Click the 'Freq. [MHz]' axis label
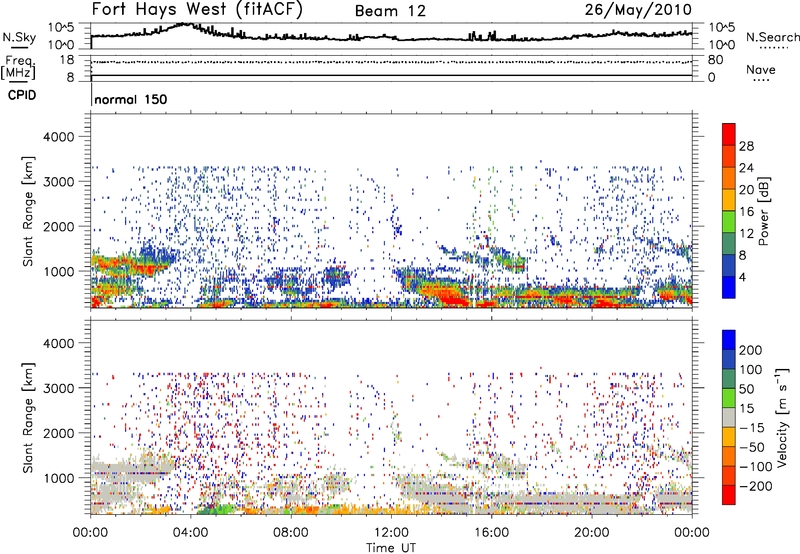This screenshot has width=800, height=554. 18,67
